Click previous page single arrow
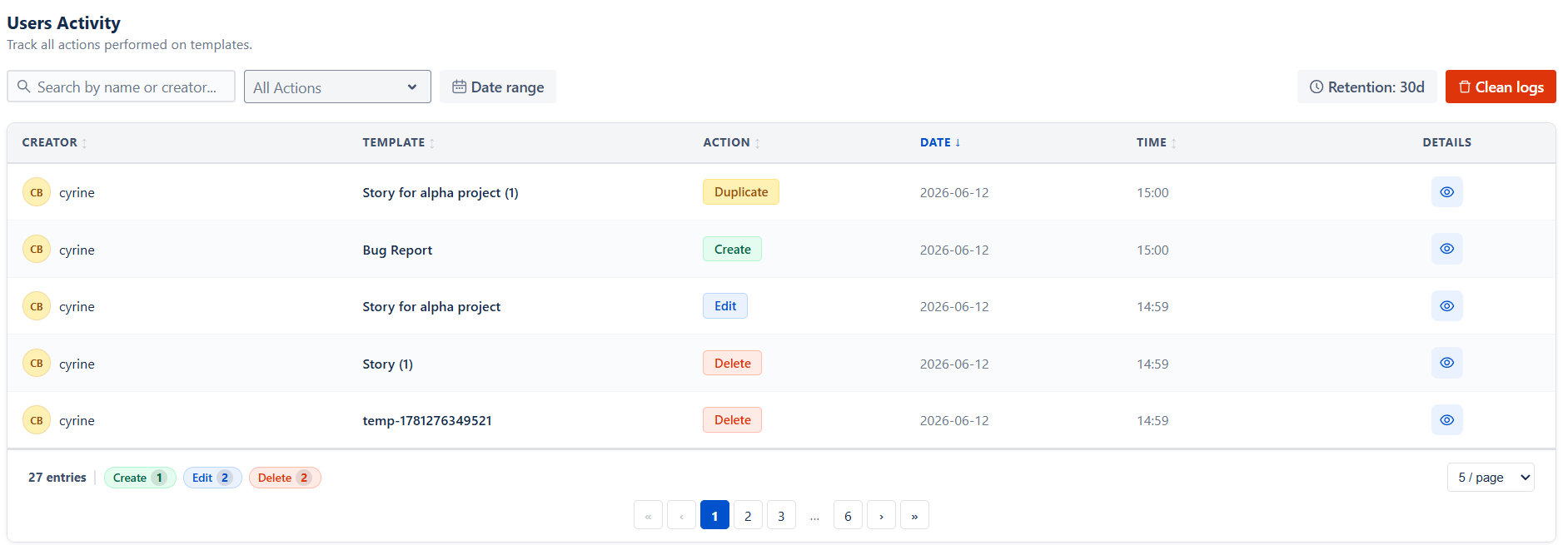Screen dimensions: 1568x545 [x=681, y=515]
